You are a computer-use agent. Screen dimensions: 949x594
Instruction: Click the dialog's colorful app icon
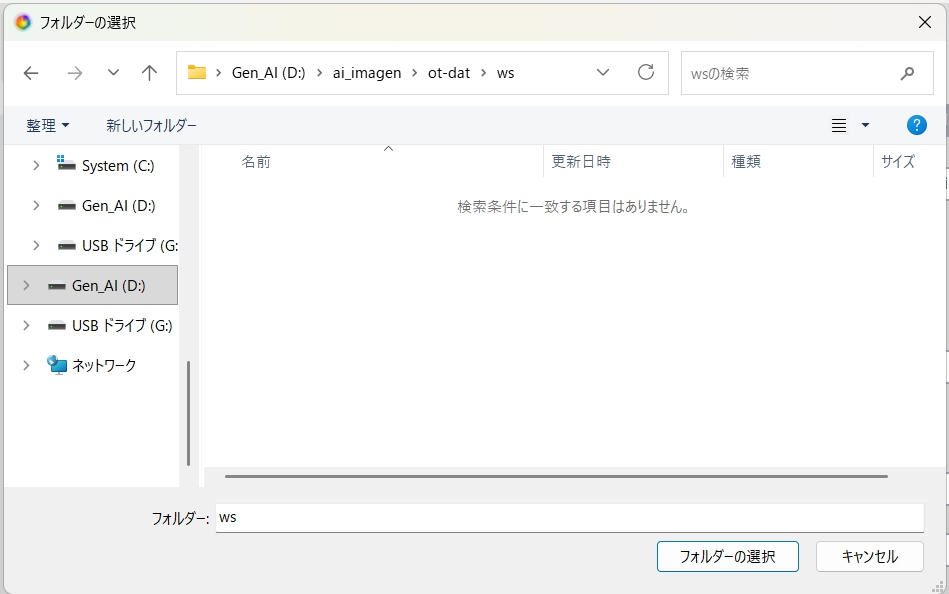[x=22, y=22]
